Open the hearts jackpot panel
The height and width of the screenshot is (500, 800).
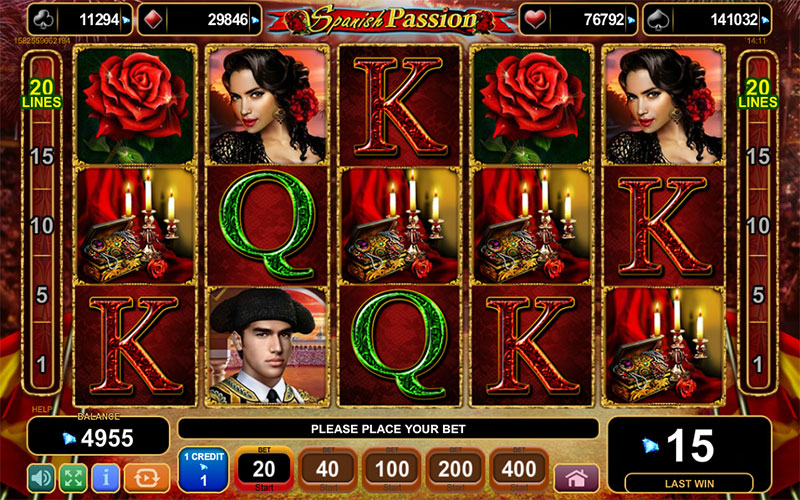[x=579, y=20]
